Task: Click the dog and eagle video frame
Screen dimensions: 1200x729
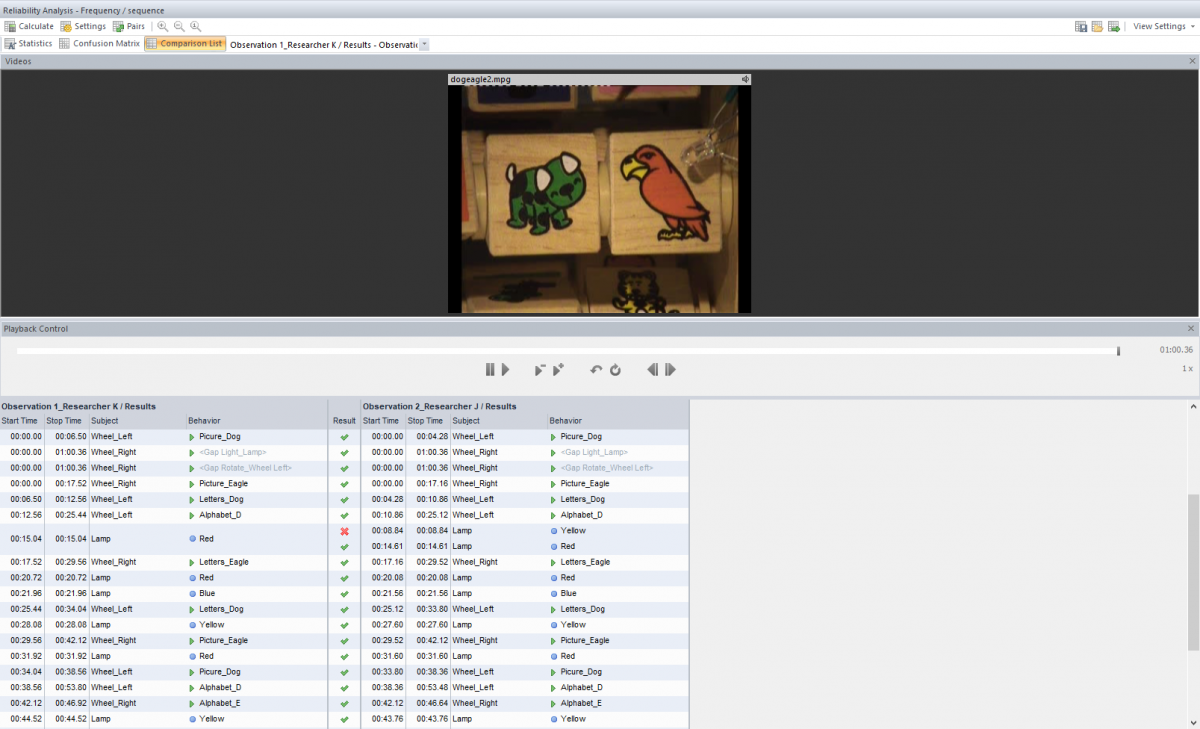Action: point(599,199)
